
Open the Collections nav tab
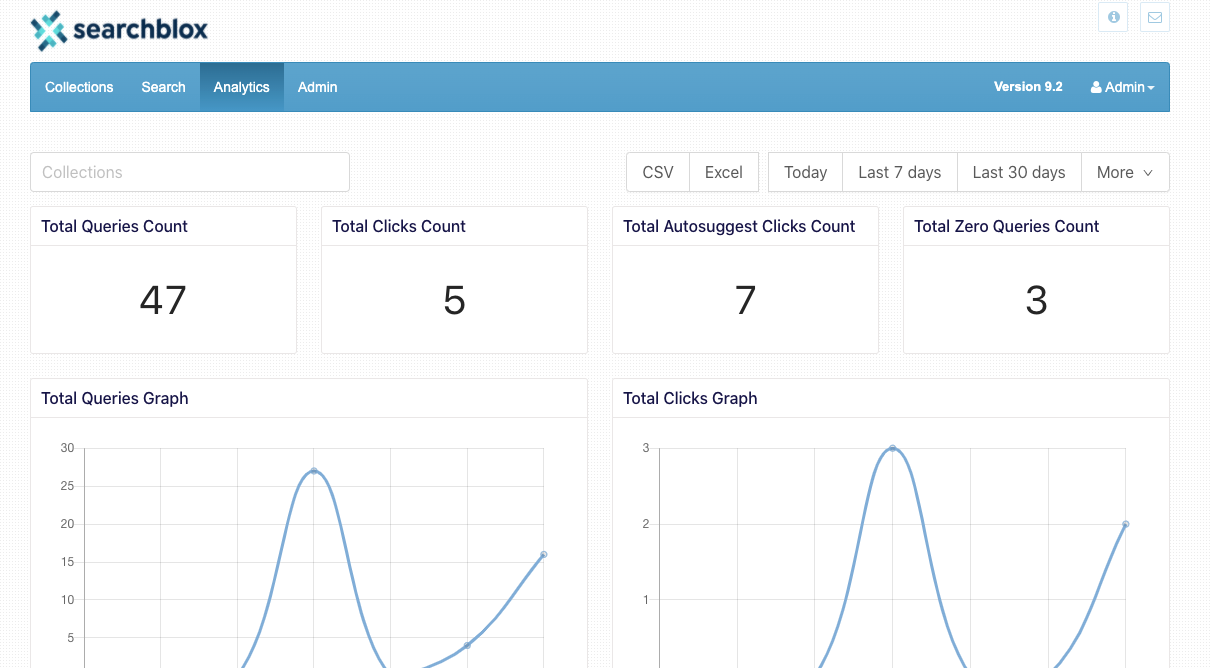point(79,87)
